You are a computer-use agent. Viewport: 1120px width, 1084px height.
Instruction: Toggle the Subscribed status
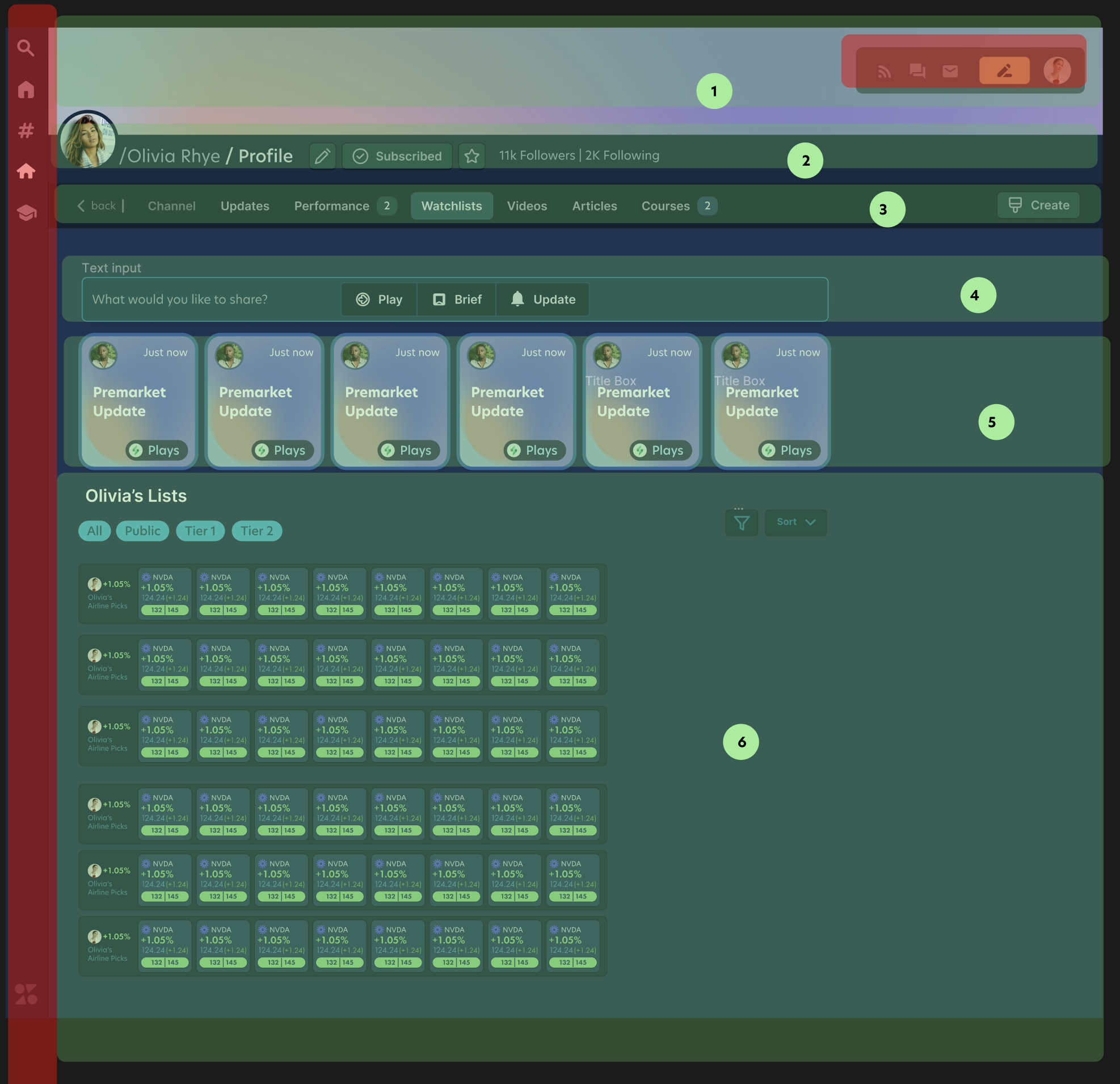[x=397, y=156]
